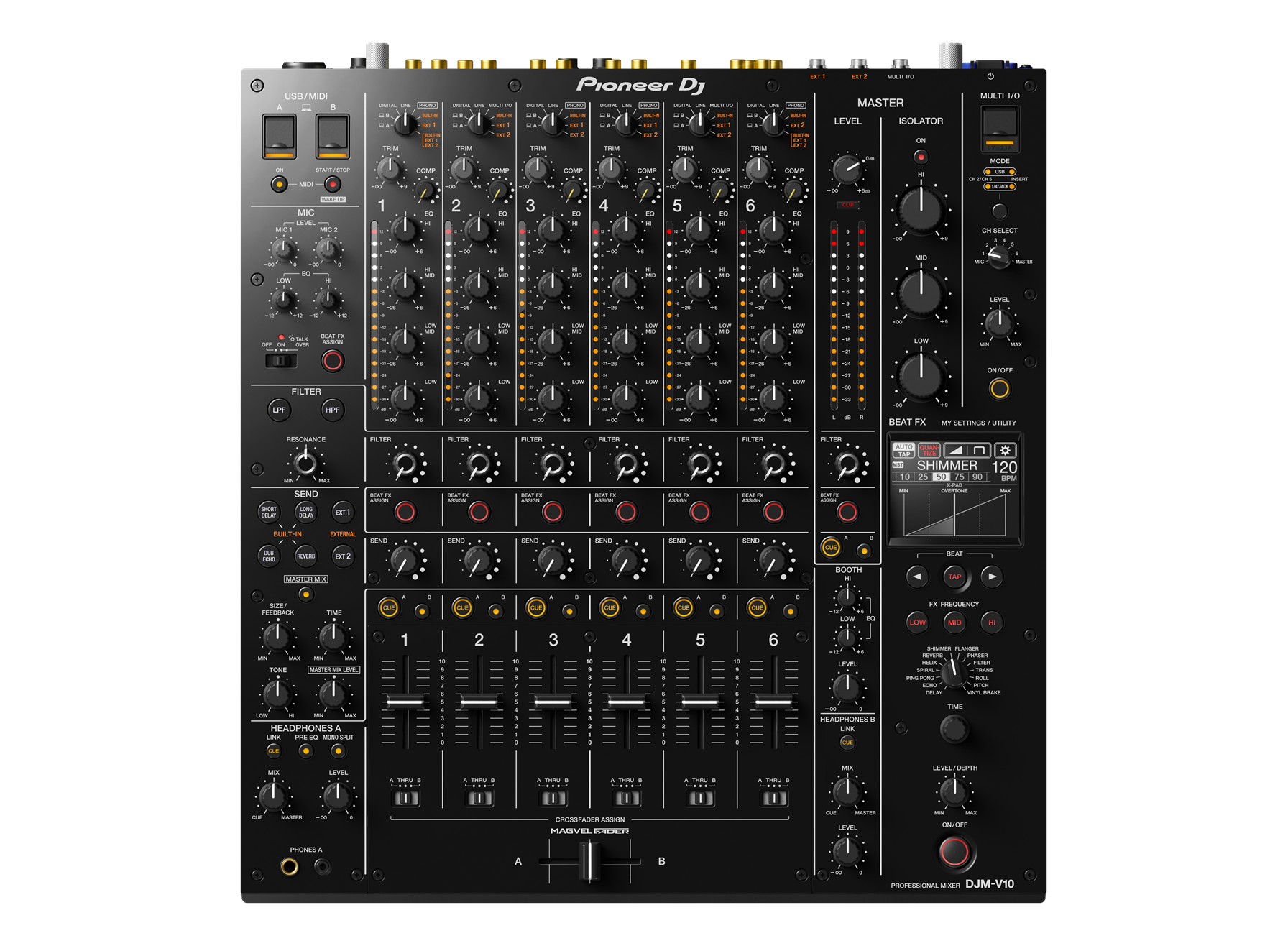Tap the USB A port select button

pos(280,136)
